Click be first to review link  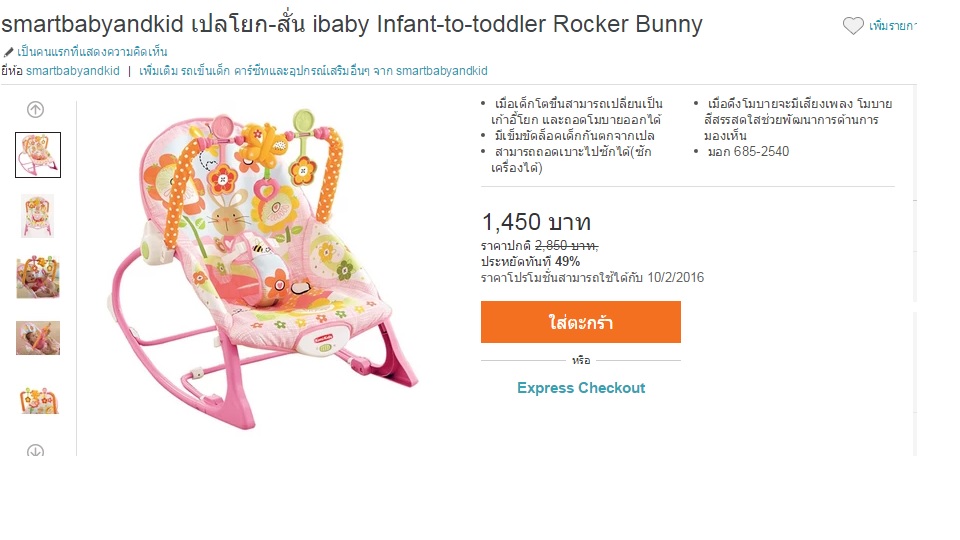point(92,52)
